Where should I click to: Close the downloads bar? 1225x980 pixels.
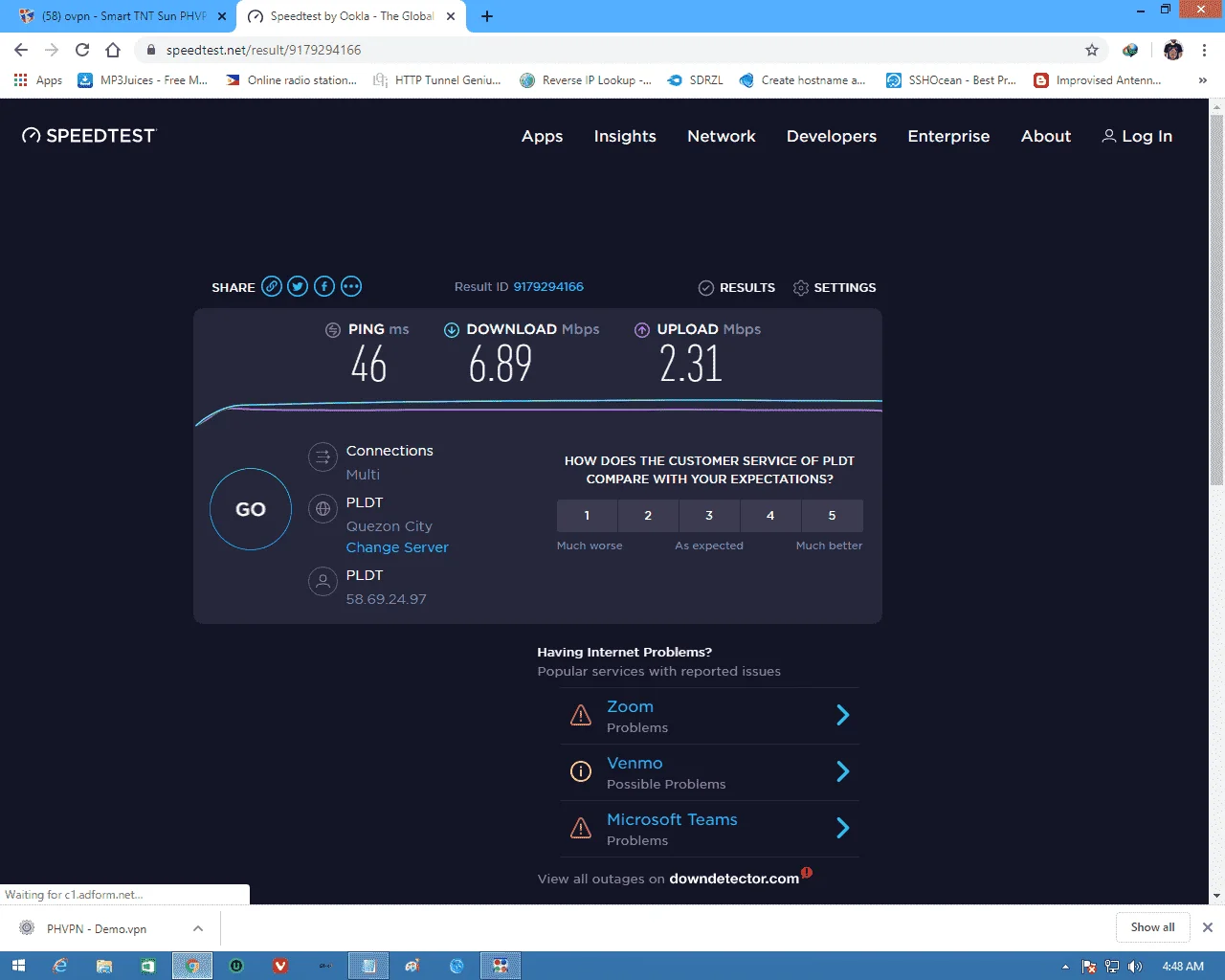pyautogui.click(x=1208, y=927)
